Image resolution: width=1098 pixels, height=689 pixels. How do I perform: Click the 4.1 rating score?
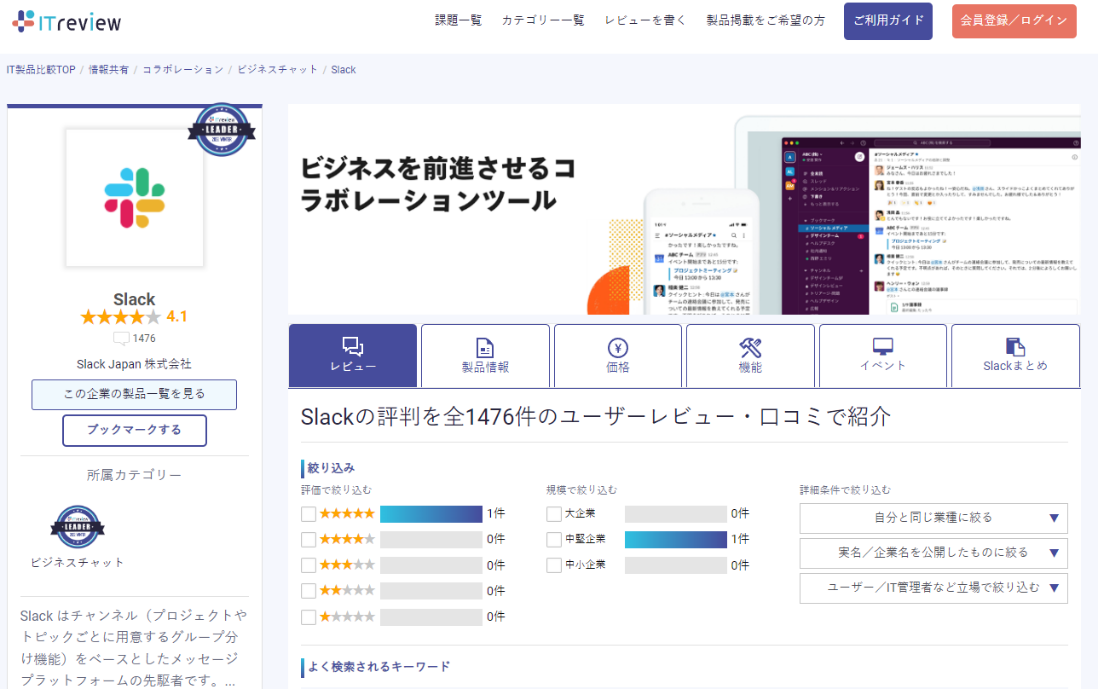click(x=177, y=317)
